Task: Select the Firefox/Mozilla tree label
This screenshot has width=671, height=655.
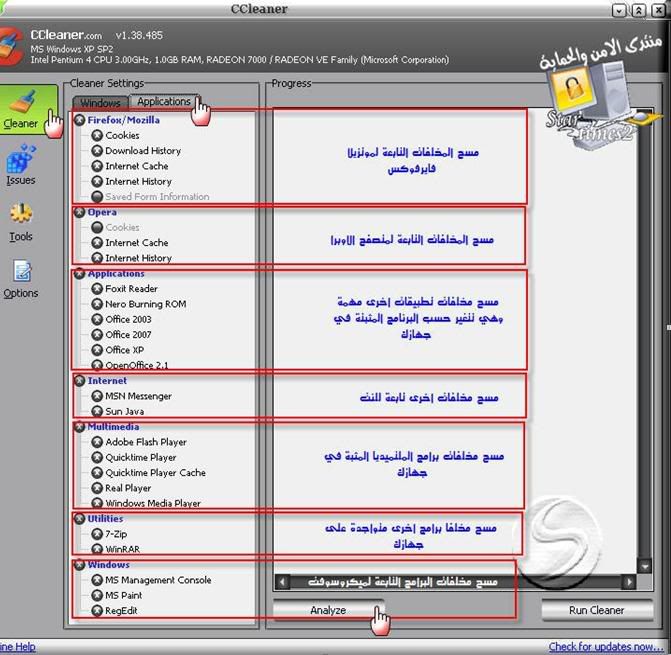Action: point(124,120)
